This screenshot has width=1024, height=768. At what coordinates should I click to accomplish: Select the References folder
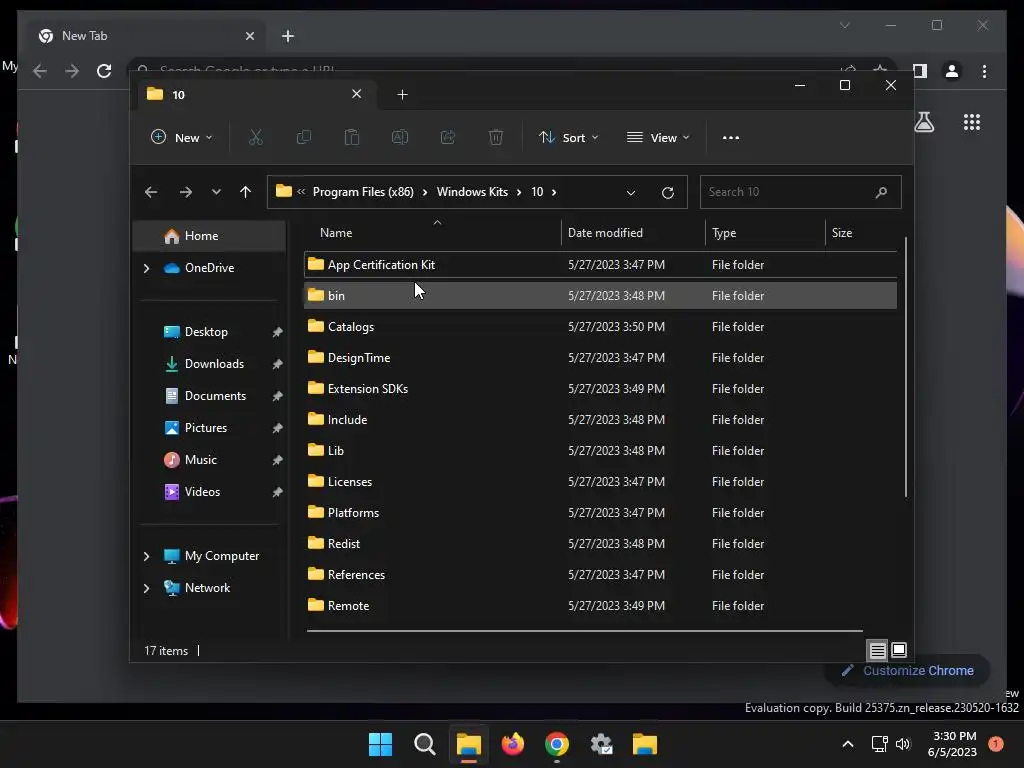[x=600, y=575]
